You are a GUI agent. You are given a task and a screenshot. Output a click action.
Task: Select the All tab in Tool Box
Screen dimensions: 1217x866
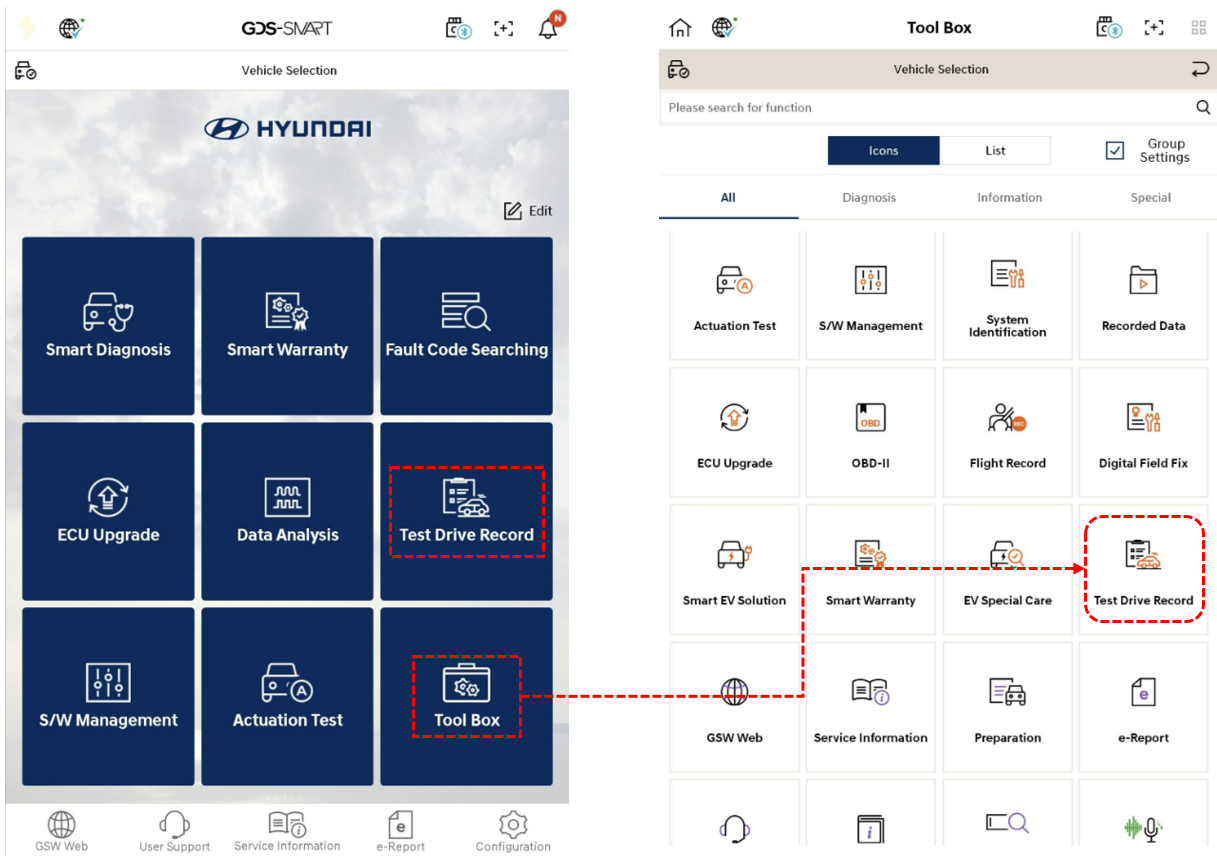pos(728,198)
